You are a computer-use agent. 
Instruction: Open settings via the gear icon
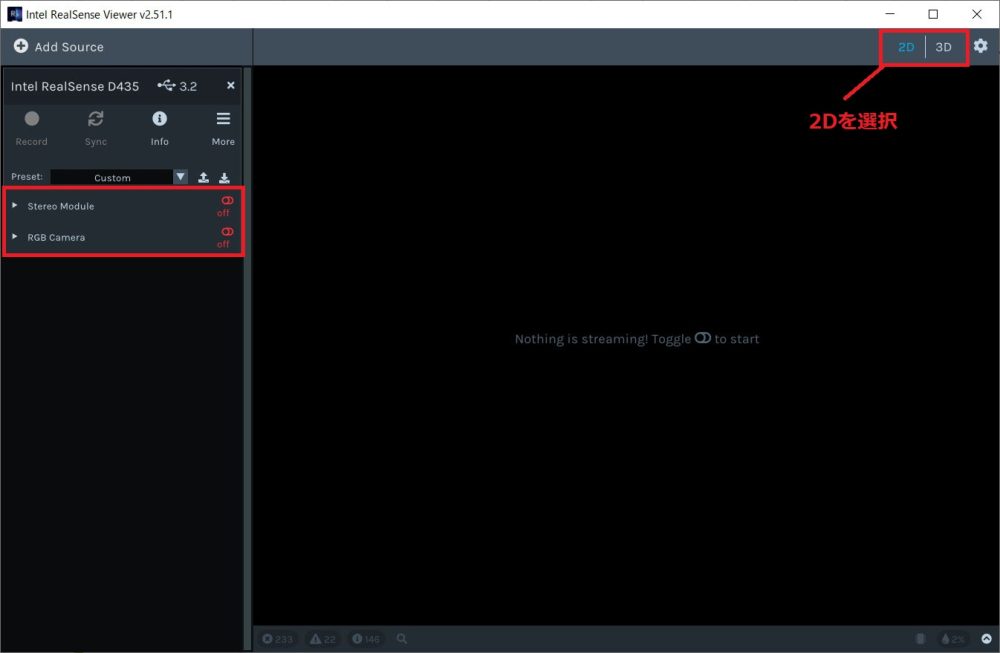click(980, 46)
